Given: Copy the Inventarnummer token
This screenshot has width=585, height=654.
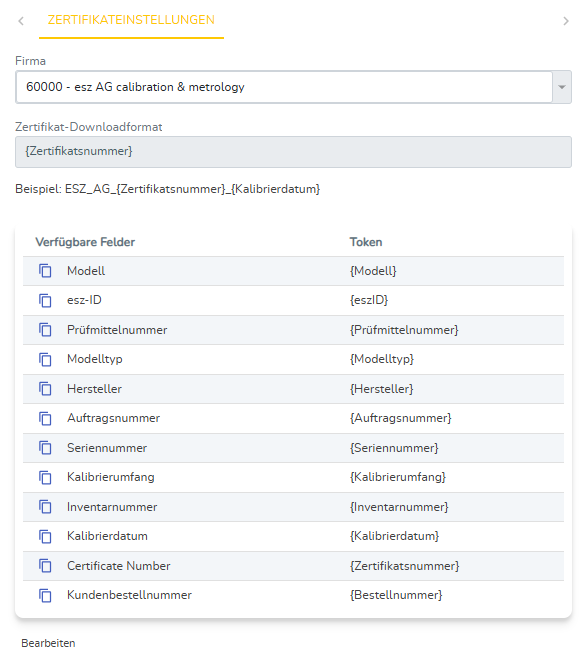Looking at the screenshot, I should pos(45,507).
